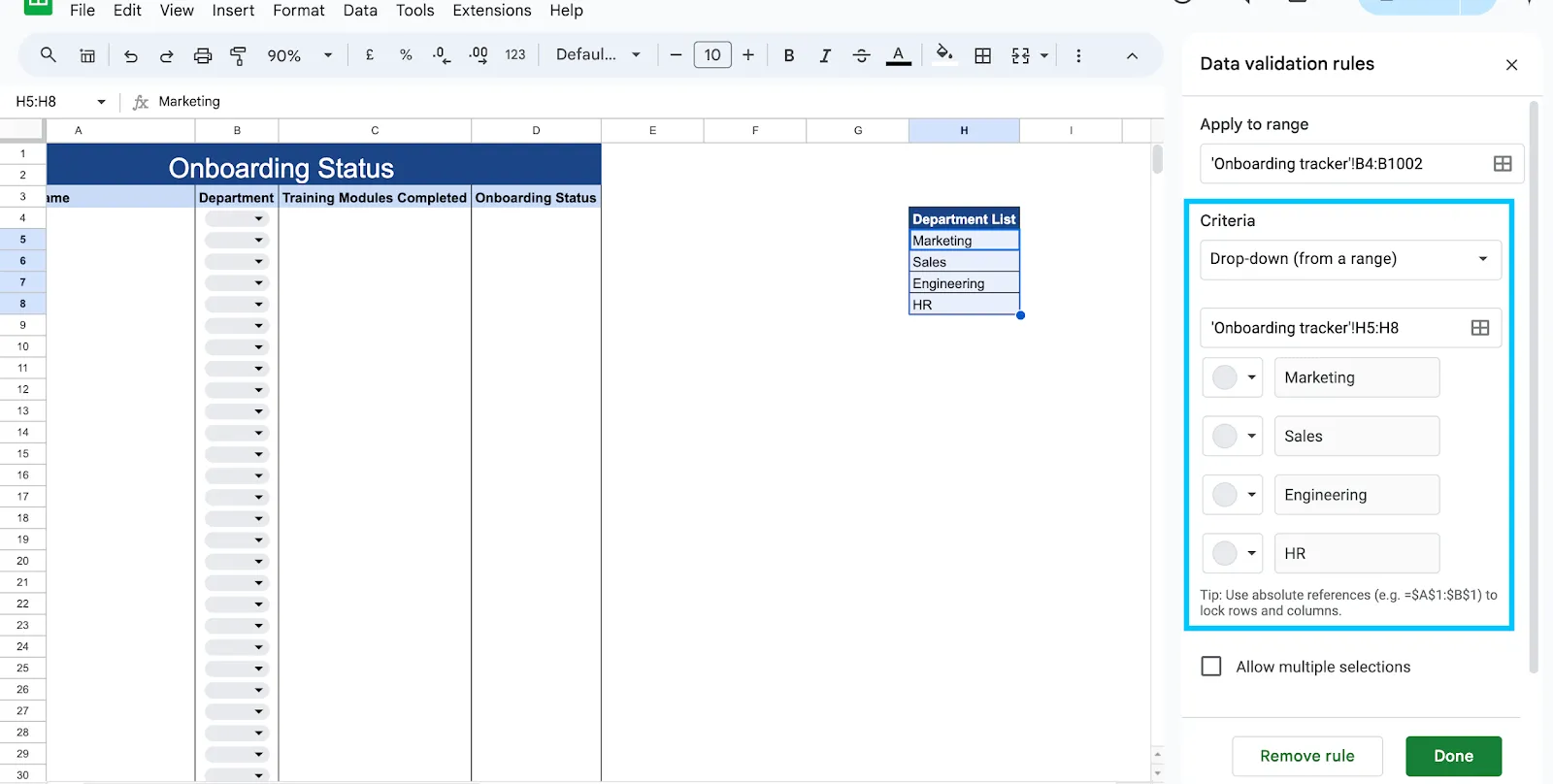
Task: Open Department dropdown chip in row 20
Action: point(236,561)
